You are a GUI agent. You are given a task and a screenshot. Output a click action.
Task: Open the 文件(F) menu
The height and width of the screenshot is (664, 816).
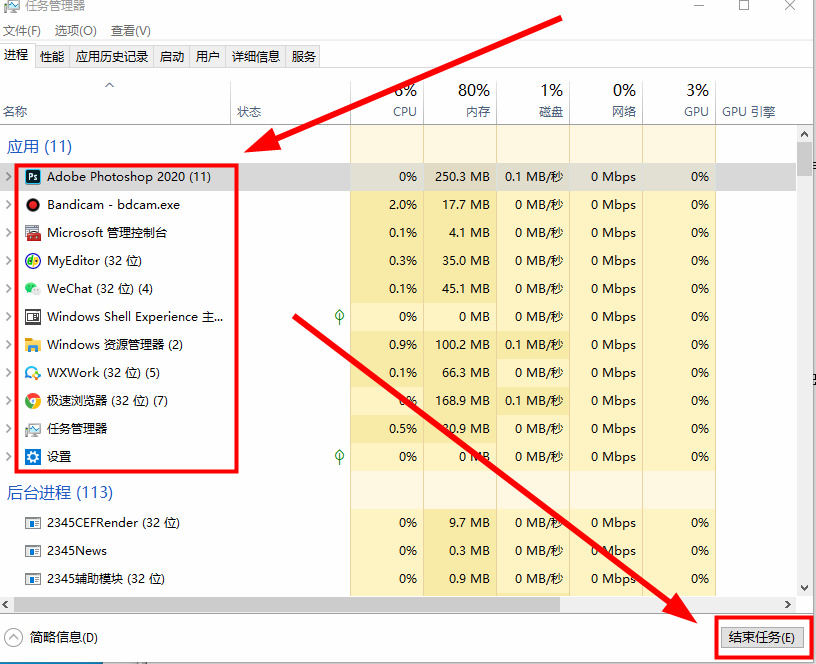point(22,31)
